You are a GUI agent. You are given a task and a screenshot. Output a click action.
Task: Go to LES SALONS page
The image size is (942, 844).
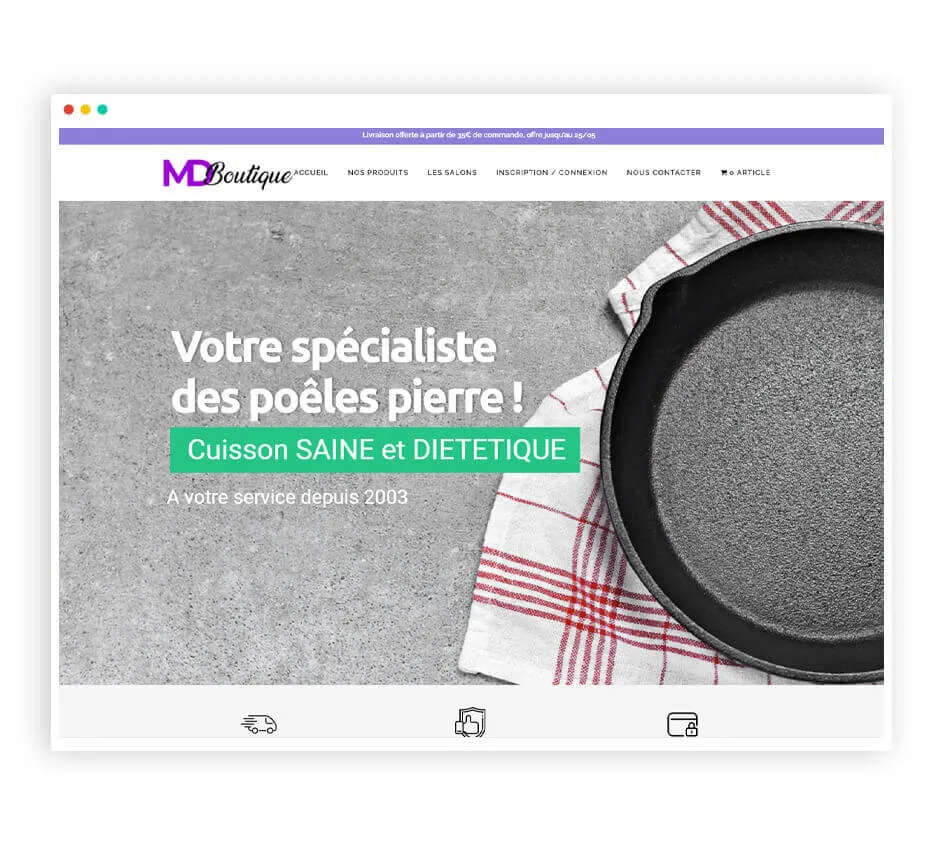452,172
